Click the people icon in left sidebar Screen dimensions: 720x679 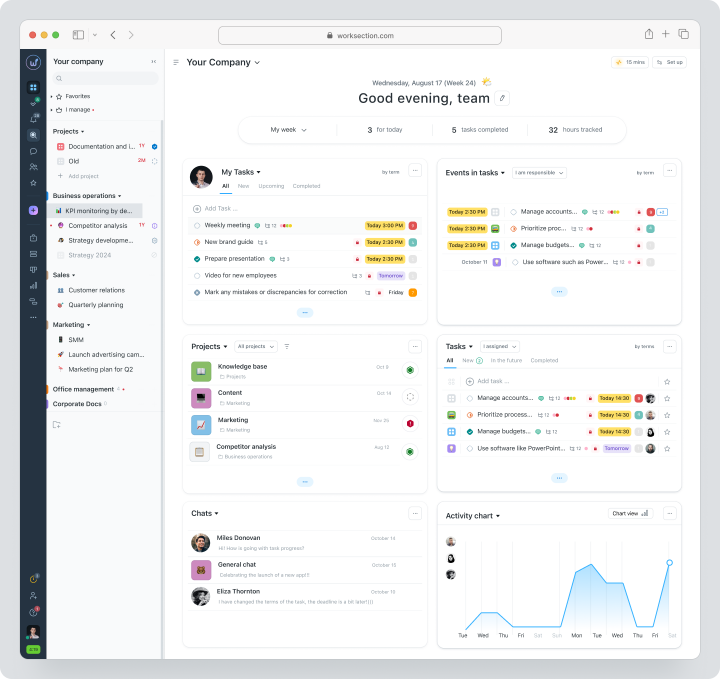[33, 167]
